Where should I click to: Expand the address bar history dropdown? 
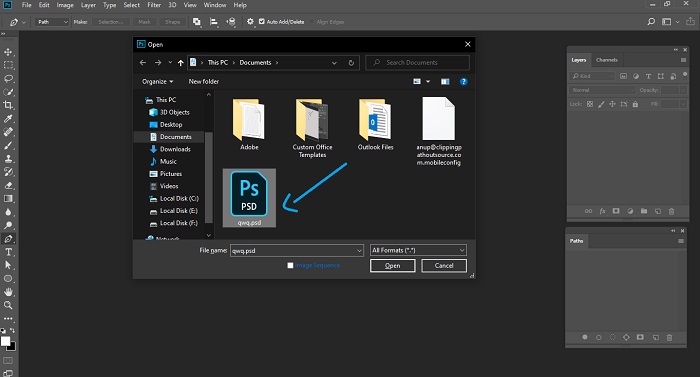pyautogui.click(x=334, y=63)
